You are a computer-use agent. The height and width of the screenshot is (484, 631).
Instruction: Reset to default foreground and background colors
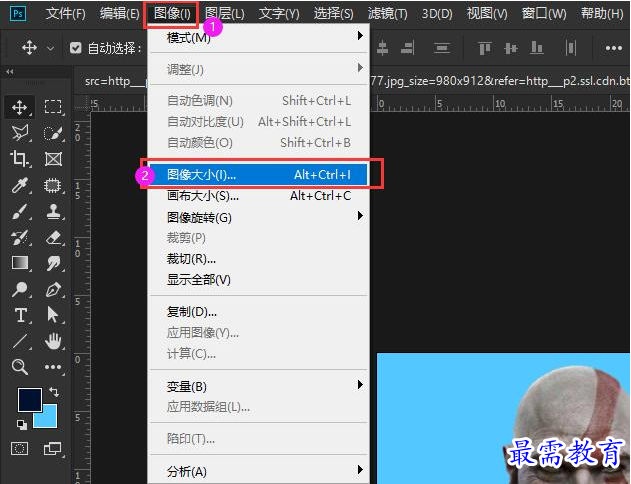click(22, 424)
